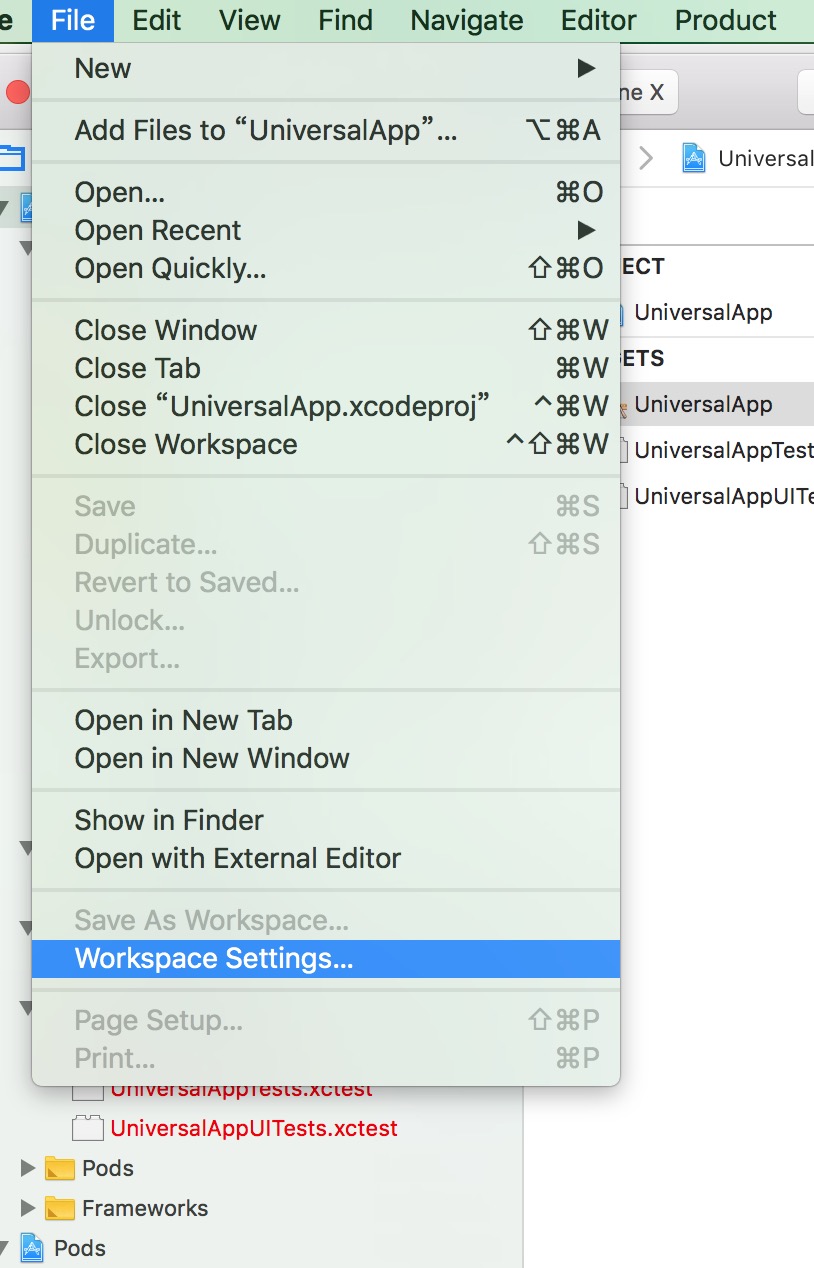Select the Pods project in navigator
The image size is (814, 1268).
point(80,1248)
